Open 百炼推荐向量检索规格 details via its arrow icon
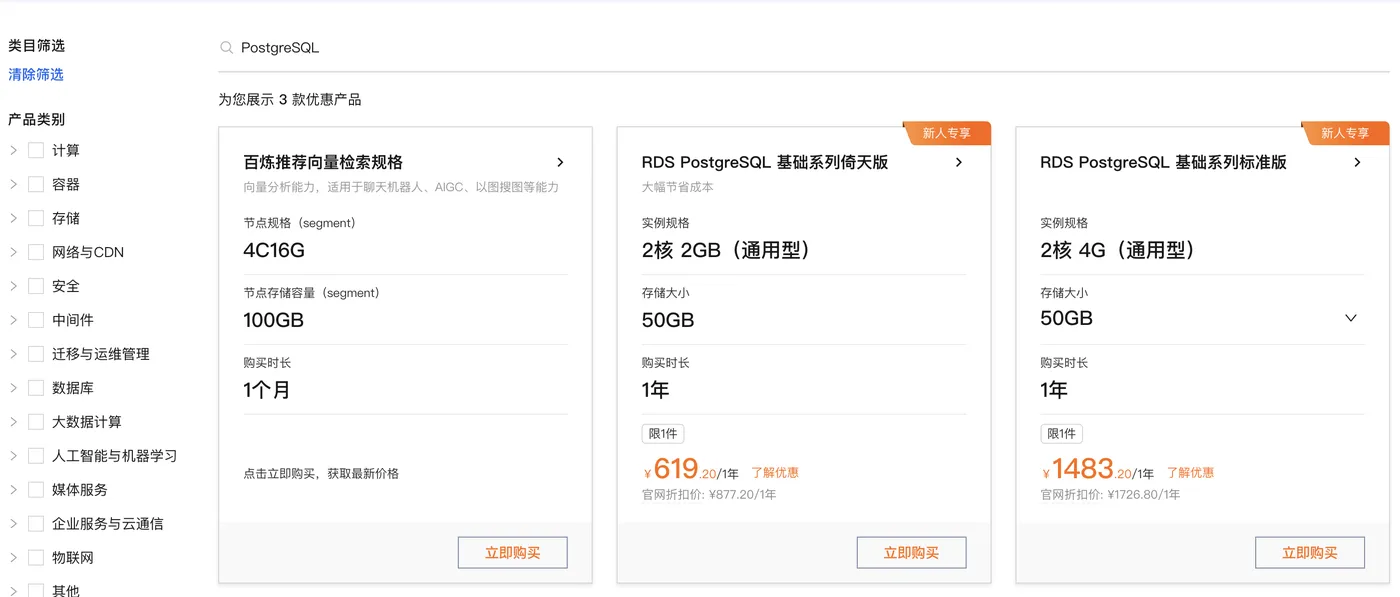1400x597 pixels. coord(560,162)
